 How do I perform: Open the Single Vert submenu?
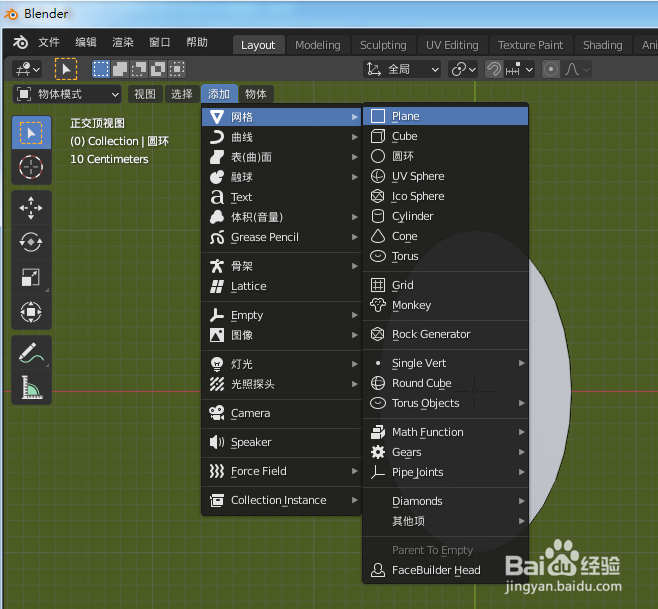(x=445, y=363)
